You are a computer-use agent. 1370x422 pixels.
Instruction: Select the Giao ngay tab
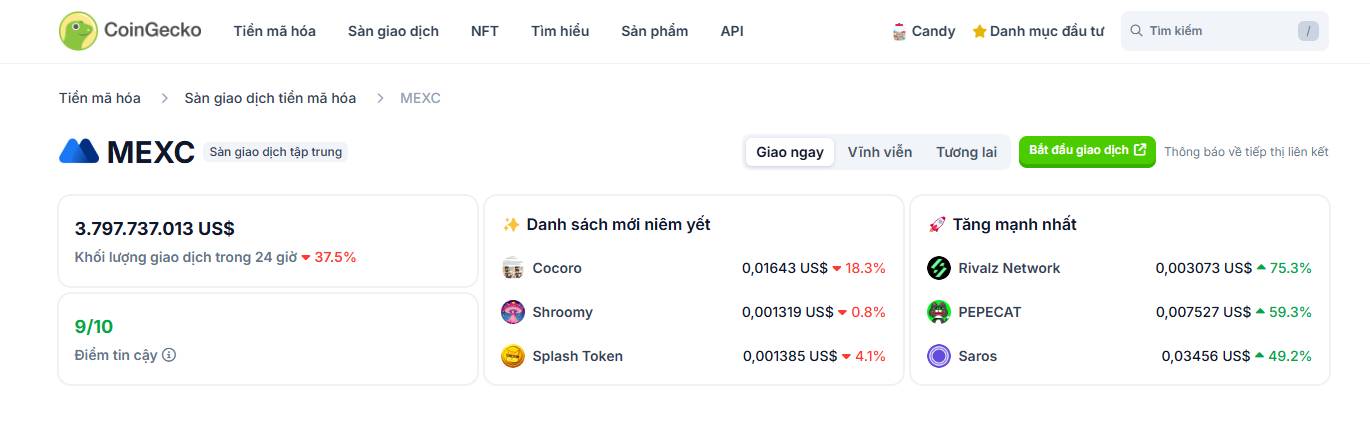[x=790, y=152]
